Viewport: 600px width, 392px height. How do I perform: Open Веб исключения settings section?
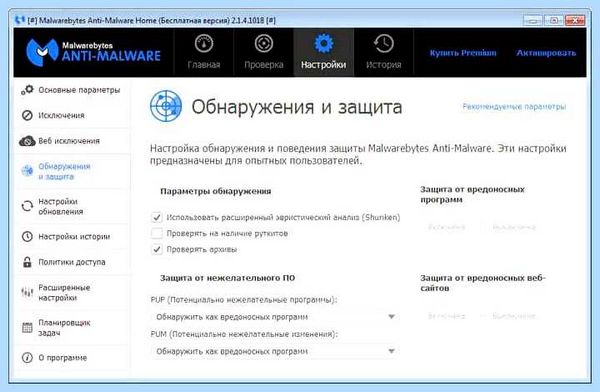point(72,141)
